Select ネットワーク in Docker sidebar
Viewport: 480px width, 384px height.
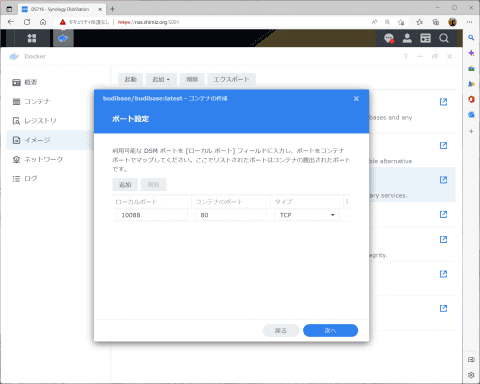pos(38,159)
